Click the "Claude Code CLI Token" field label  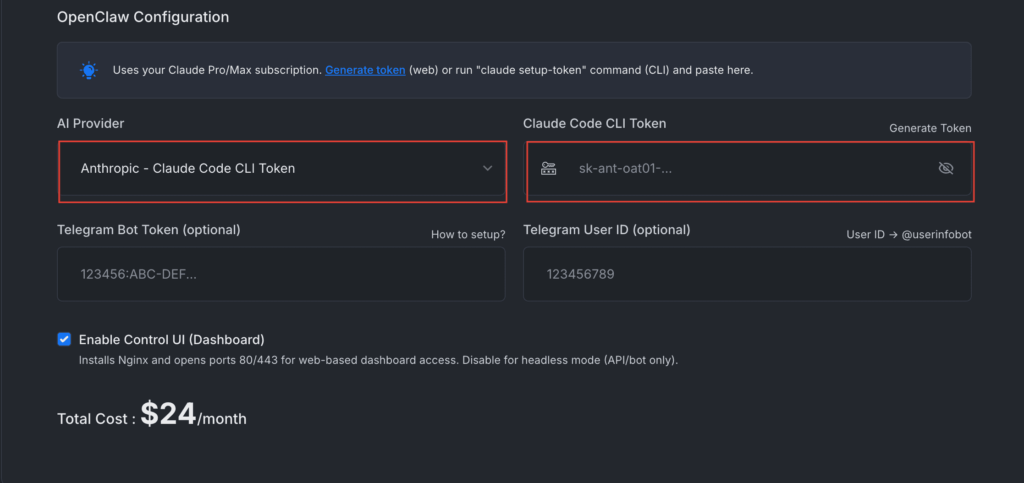click(x=594, y=123)
